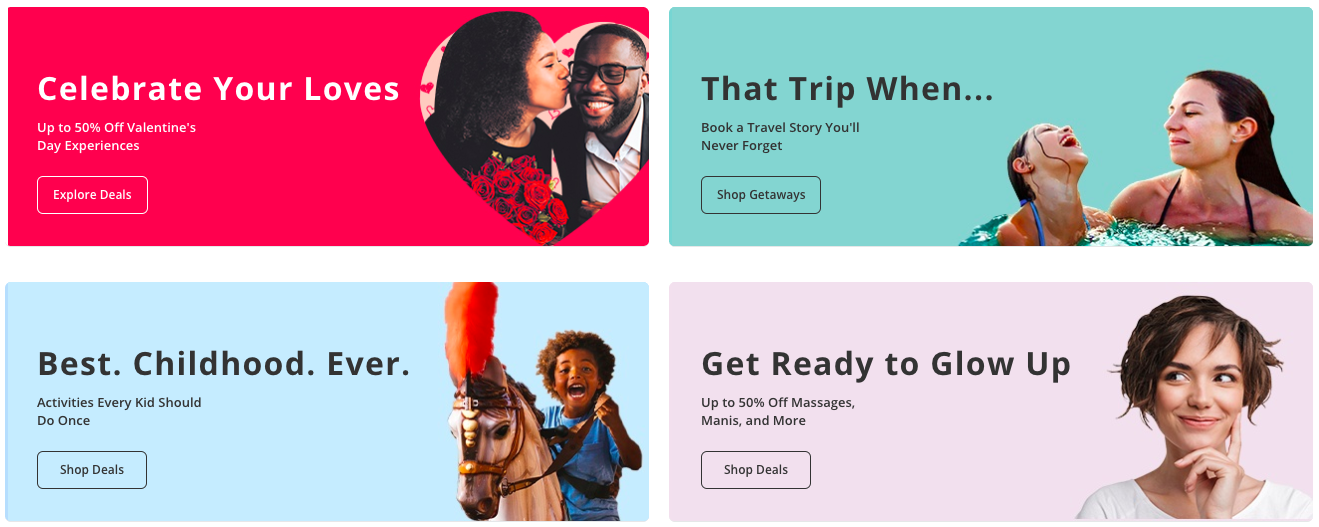The image size is (1319, 527).
Task: Select Shop Deals under Best. Childhood. Ever.
Action: pyautogui.click(x=92, y=470)
